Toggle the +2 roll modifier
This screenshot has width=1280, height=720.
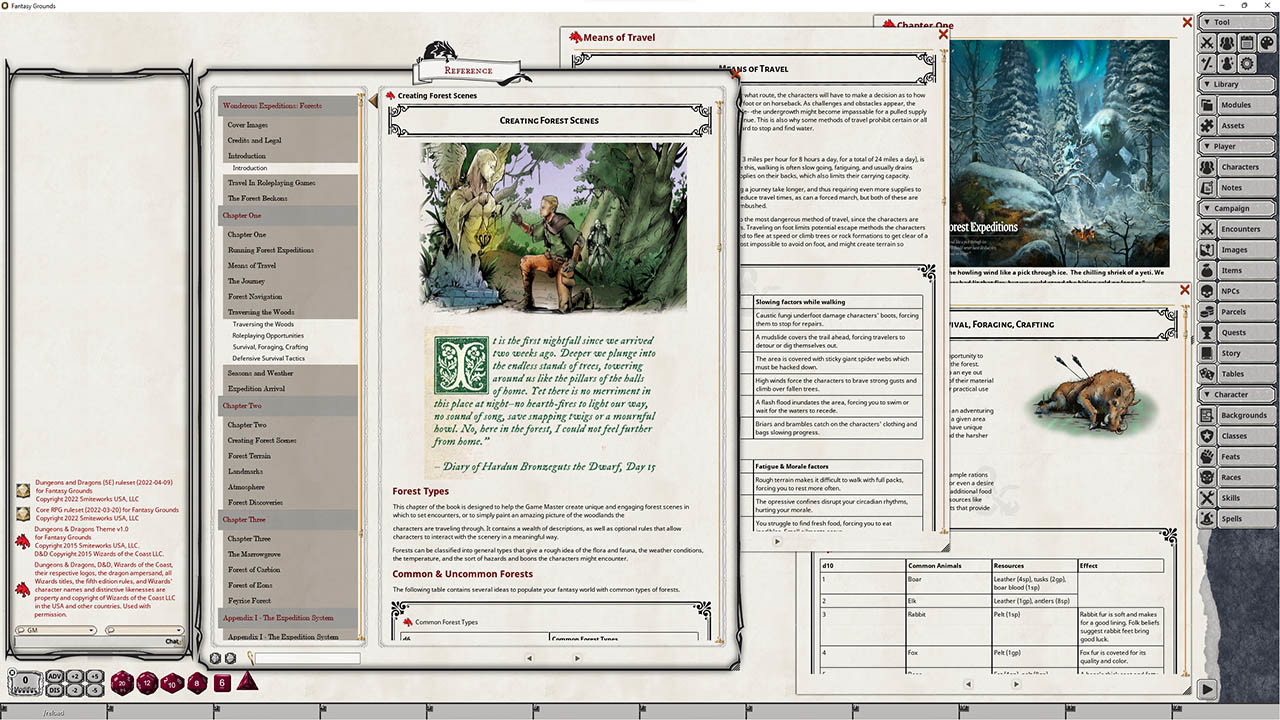click(75, 677)
